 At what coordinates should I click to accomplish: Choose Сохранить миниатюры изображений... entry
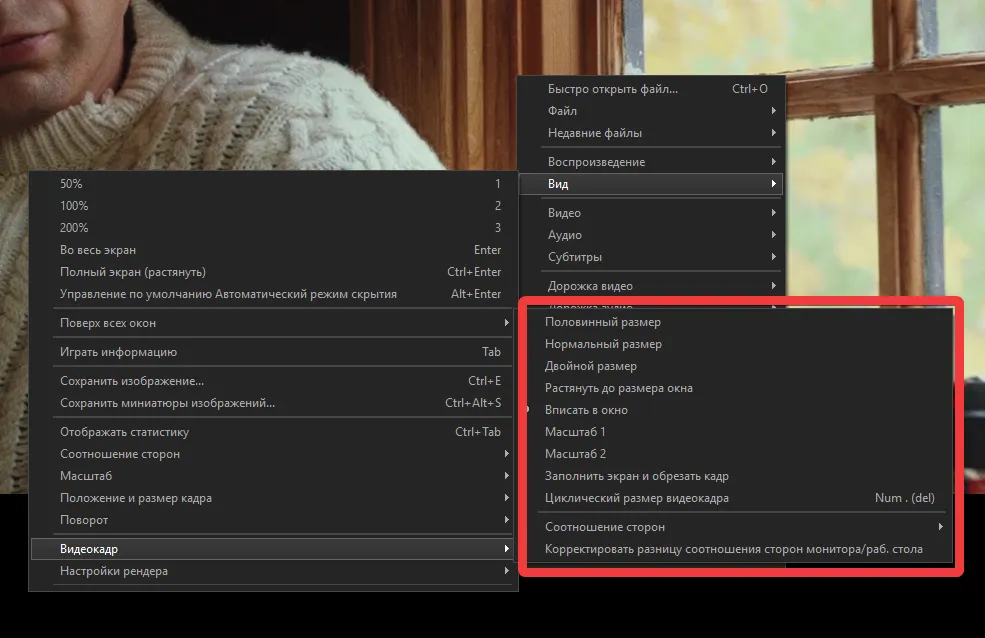click(x=273, y=403)
